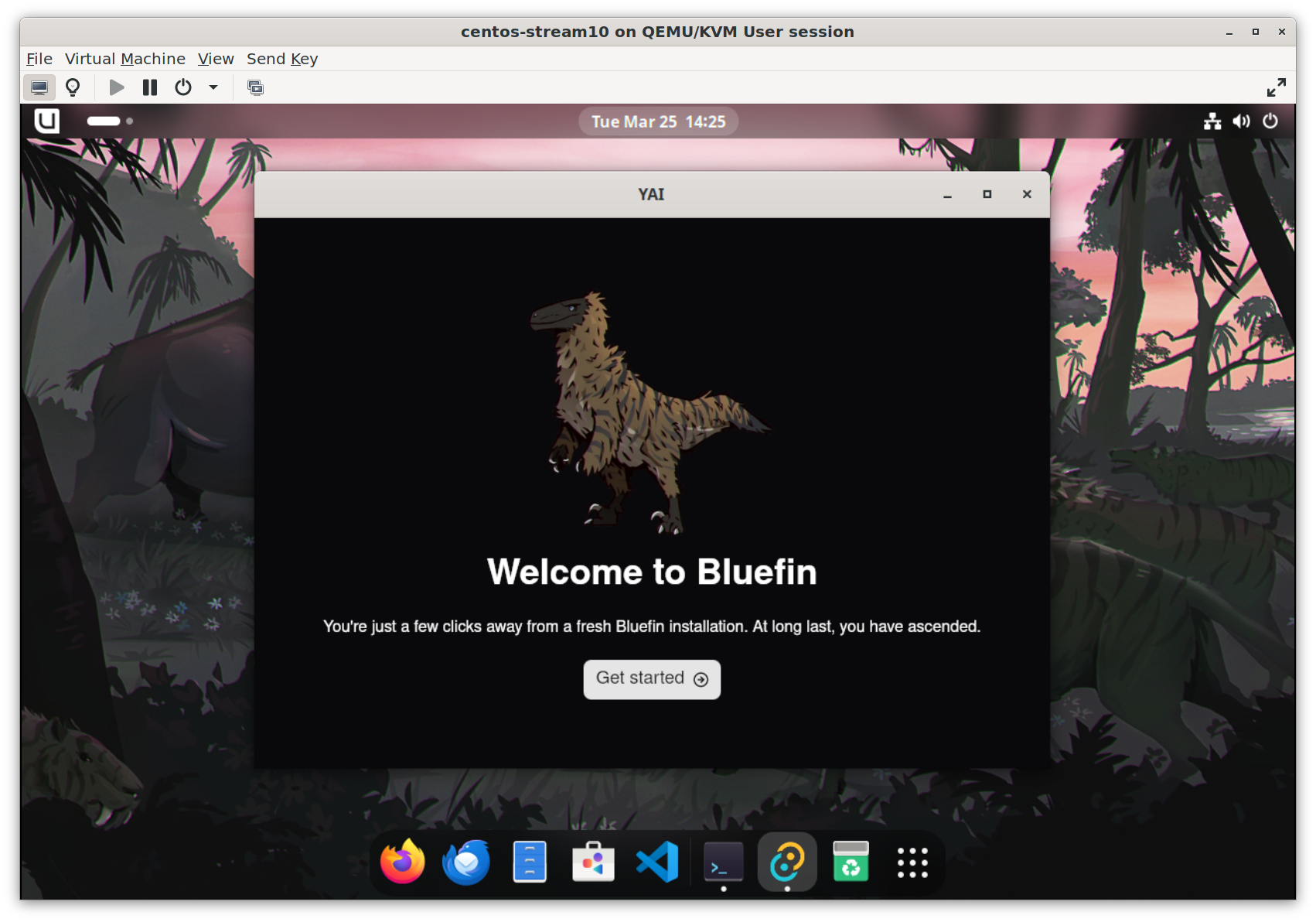1316x922 pixels.
Task: Open the Terminal from the dock
Action: click(724, 862)
